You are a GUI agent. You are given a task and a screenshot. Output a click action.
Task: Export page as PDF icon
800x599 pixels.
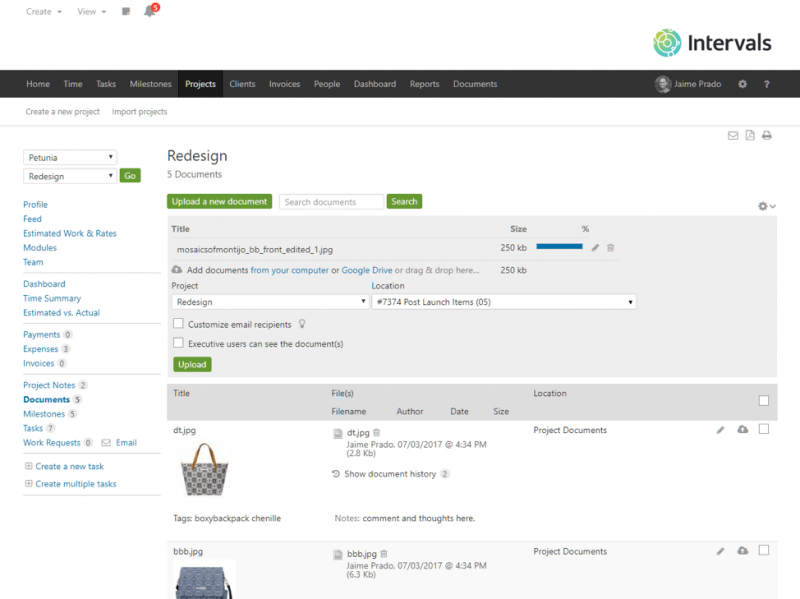click(x=749, y=135)
